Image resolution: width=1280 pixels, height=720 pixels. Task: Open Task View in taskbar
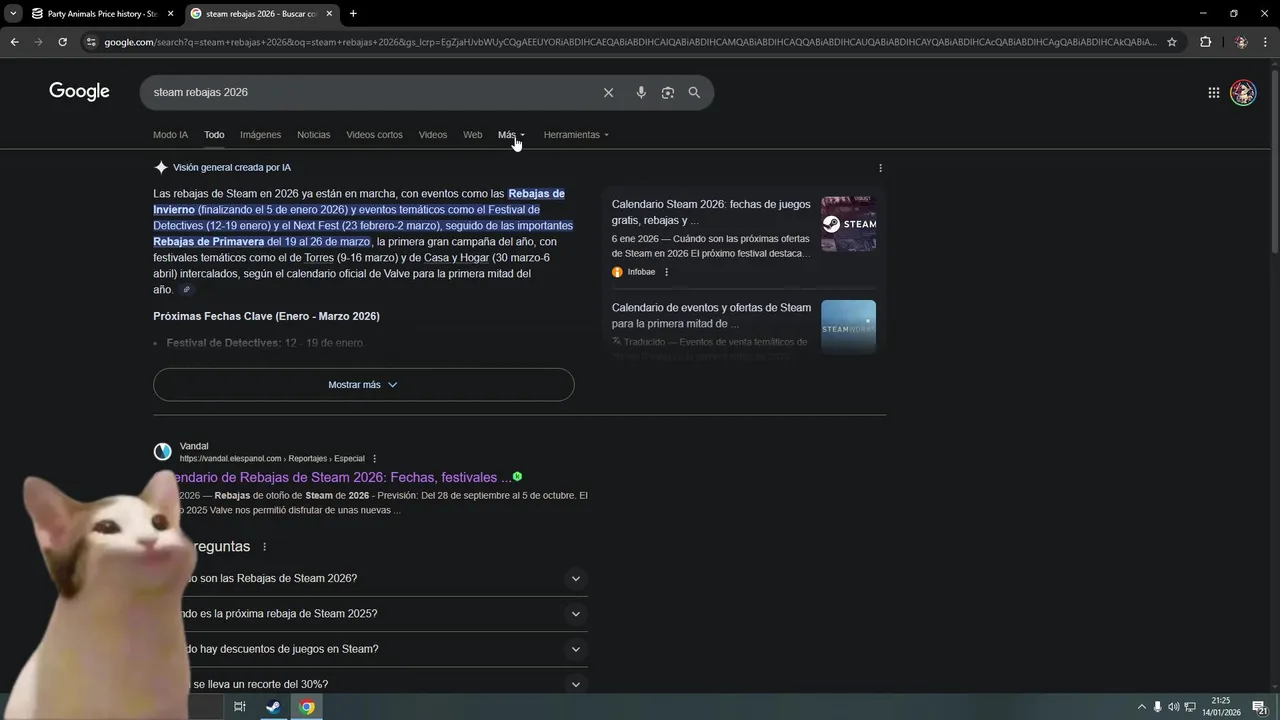(x=239, y=707)
